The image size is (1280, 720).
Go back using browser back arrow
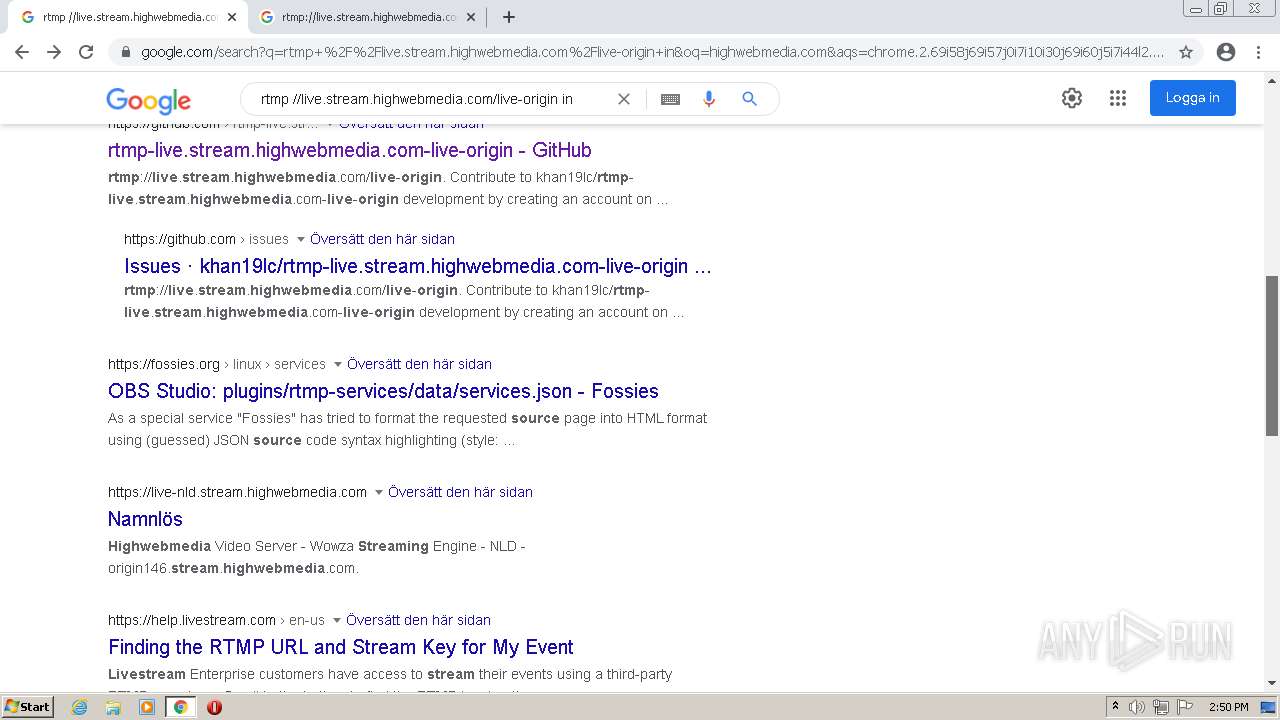click(x=22, y=52)
